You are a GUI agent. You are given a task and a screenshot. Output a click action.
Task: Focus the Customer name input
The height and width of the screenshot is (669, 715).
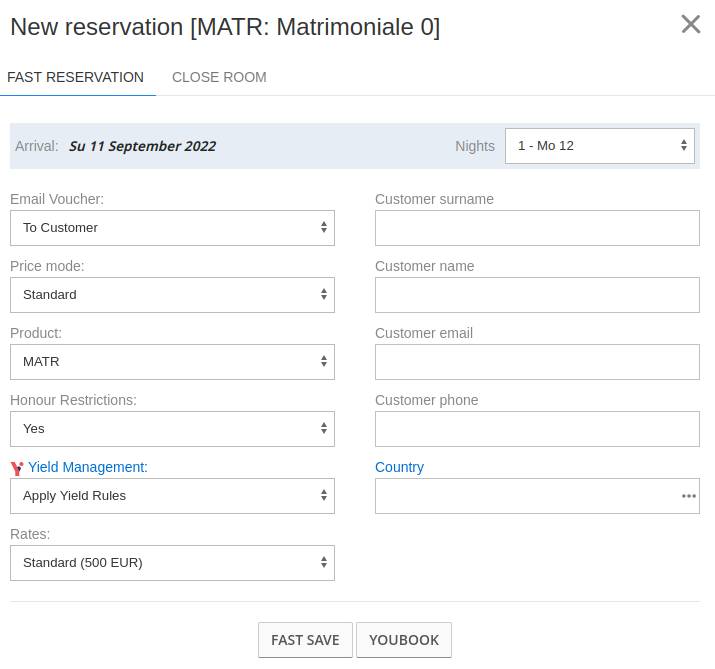click(x=537, y=295)
